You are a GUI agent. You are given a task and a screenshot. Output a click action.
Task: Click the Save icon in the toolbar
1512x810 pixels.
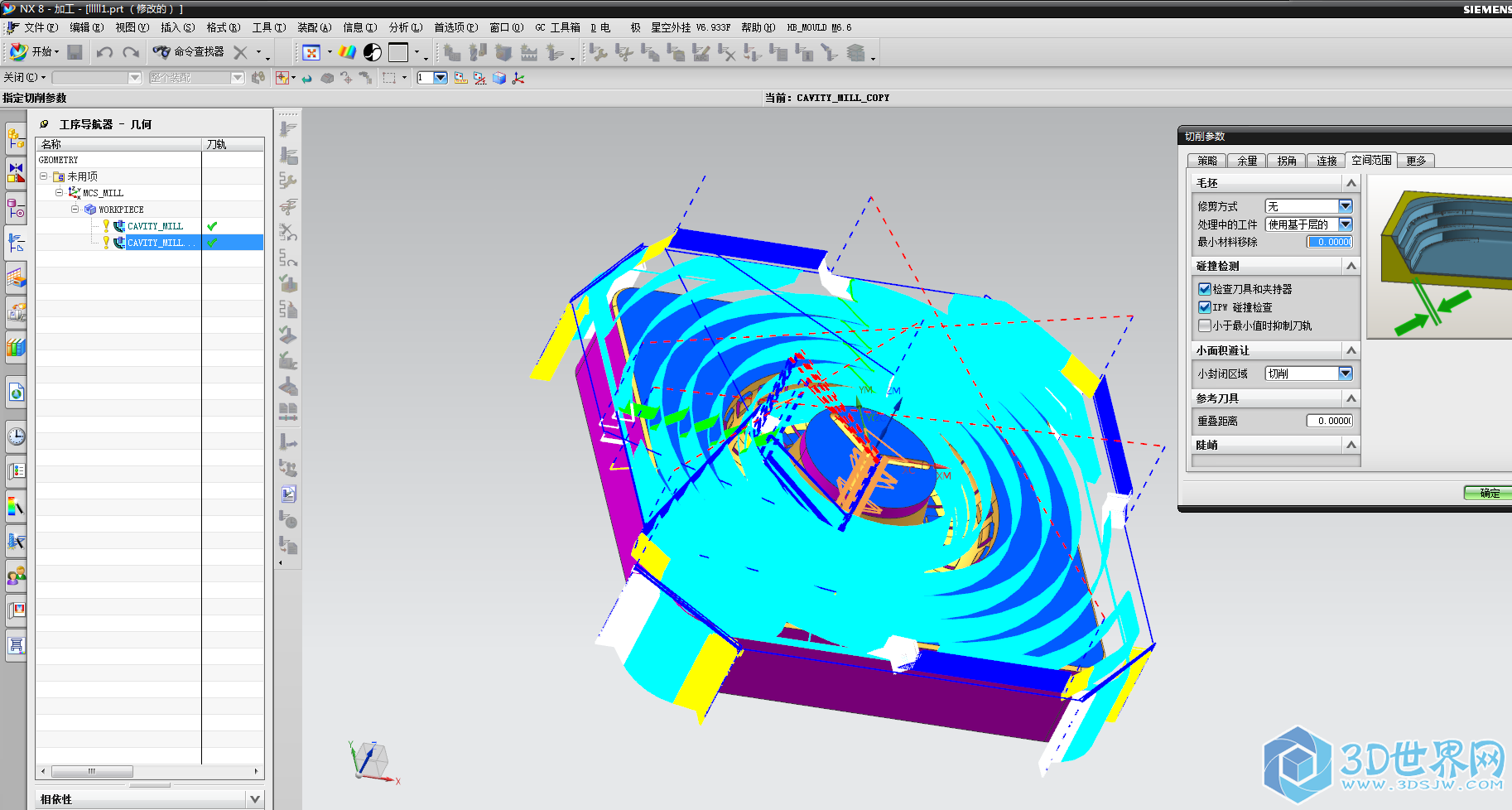[75, 52]
